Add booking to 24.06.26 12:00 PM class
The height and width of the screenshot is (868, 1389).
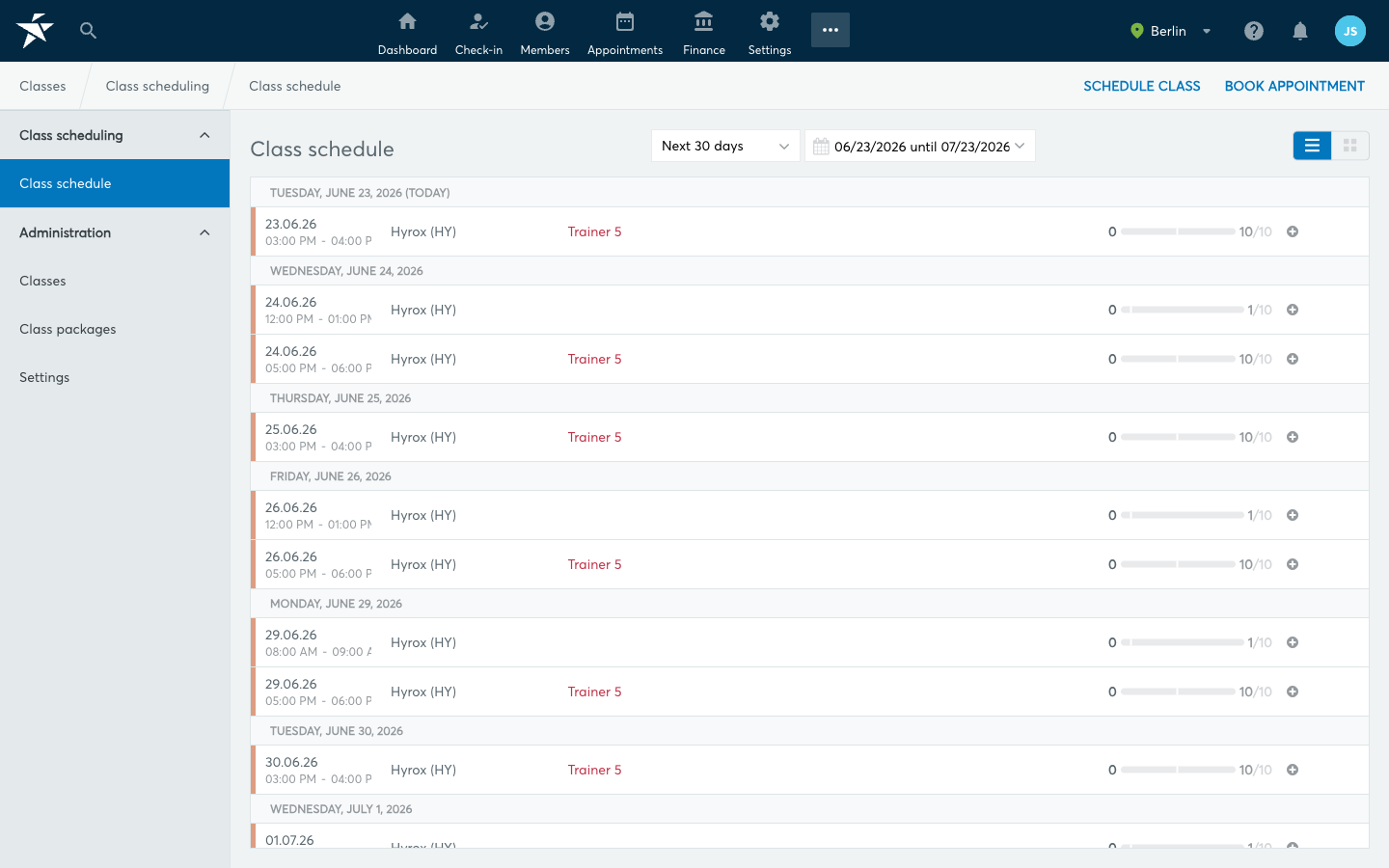[1293, 310]
